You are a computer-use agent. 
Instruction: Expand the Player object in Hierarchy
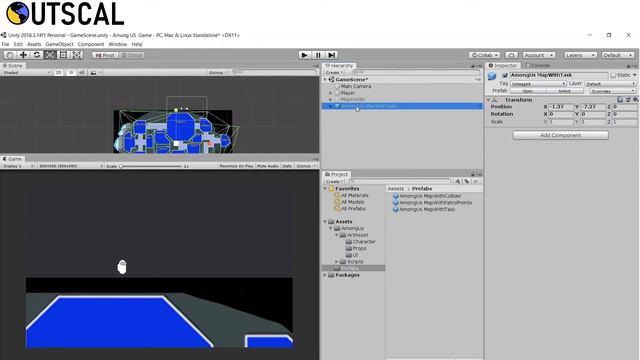(331, 93)
